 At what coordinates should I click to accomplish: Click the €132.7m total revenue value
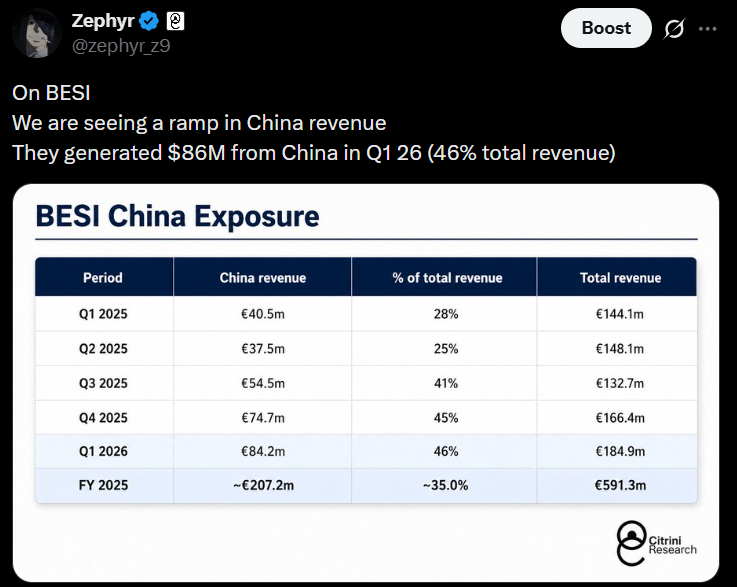click(x=620, y=384)
